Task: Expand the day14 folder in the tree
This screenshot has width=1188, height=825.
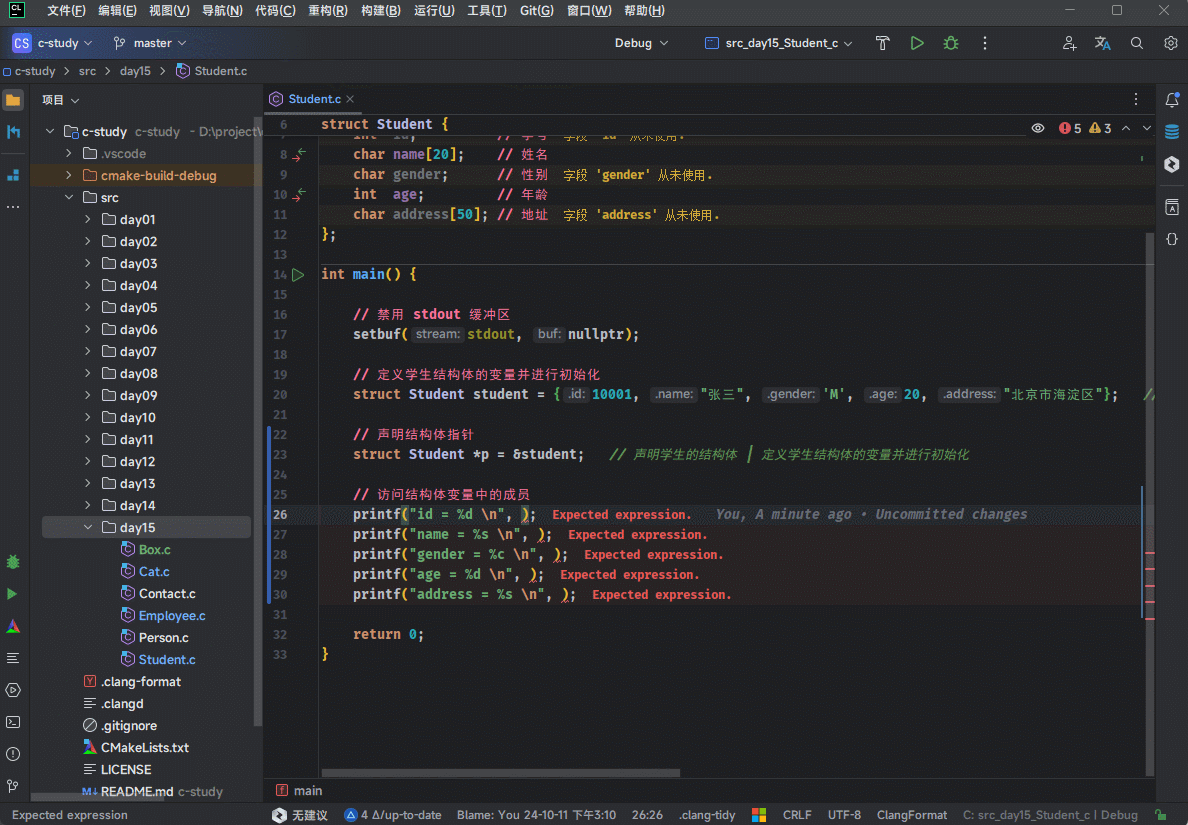Action: point(87,506)
